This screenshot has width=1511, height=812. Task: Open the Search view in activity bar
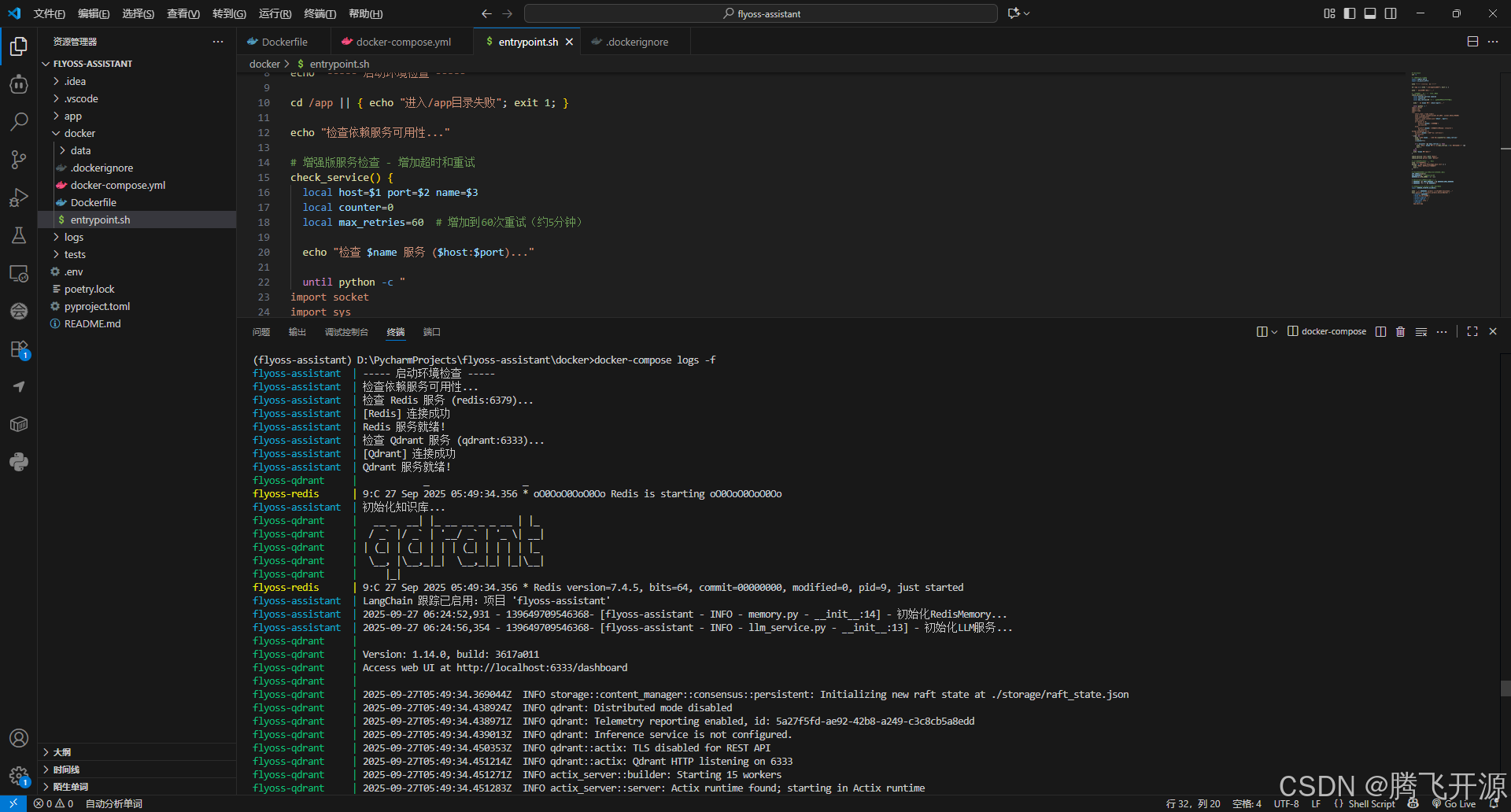click(x=19, y=122)
